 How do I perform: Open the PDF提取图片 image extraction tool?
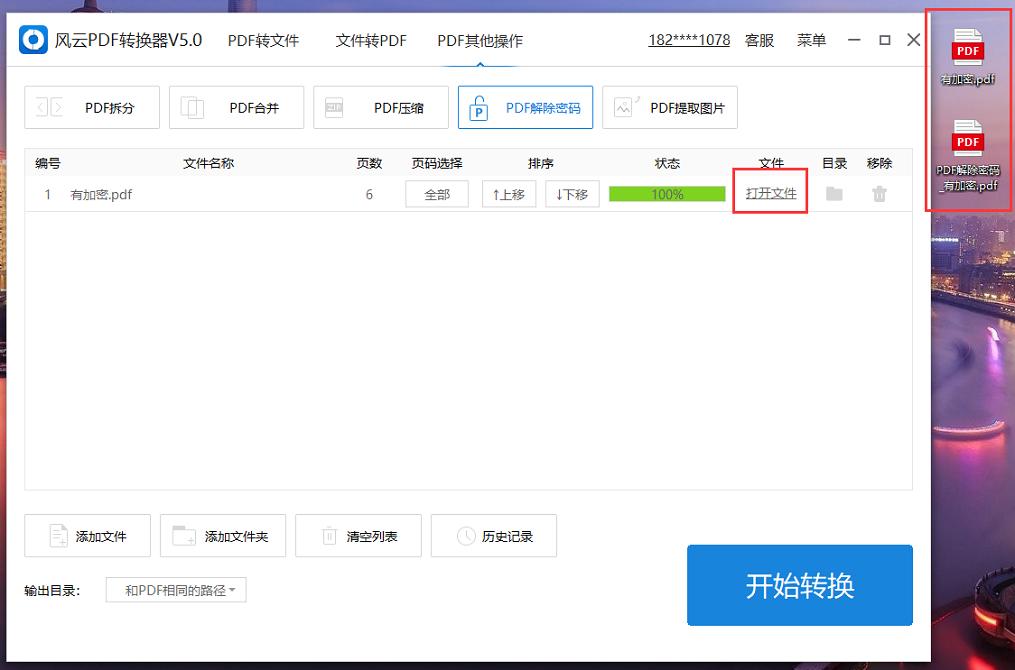coord(669,107)
